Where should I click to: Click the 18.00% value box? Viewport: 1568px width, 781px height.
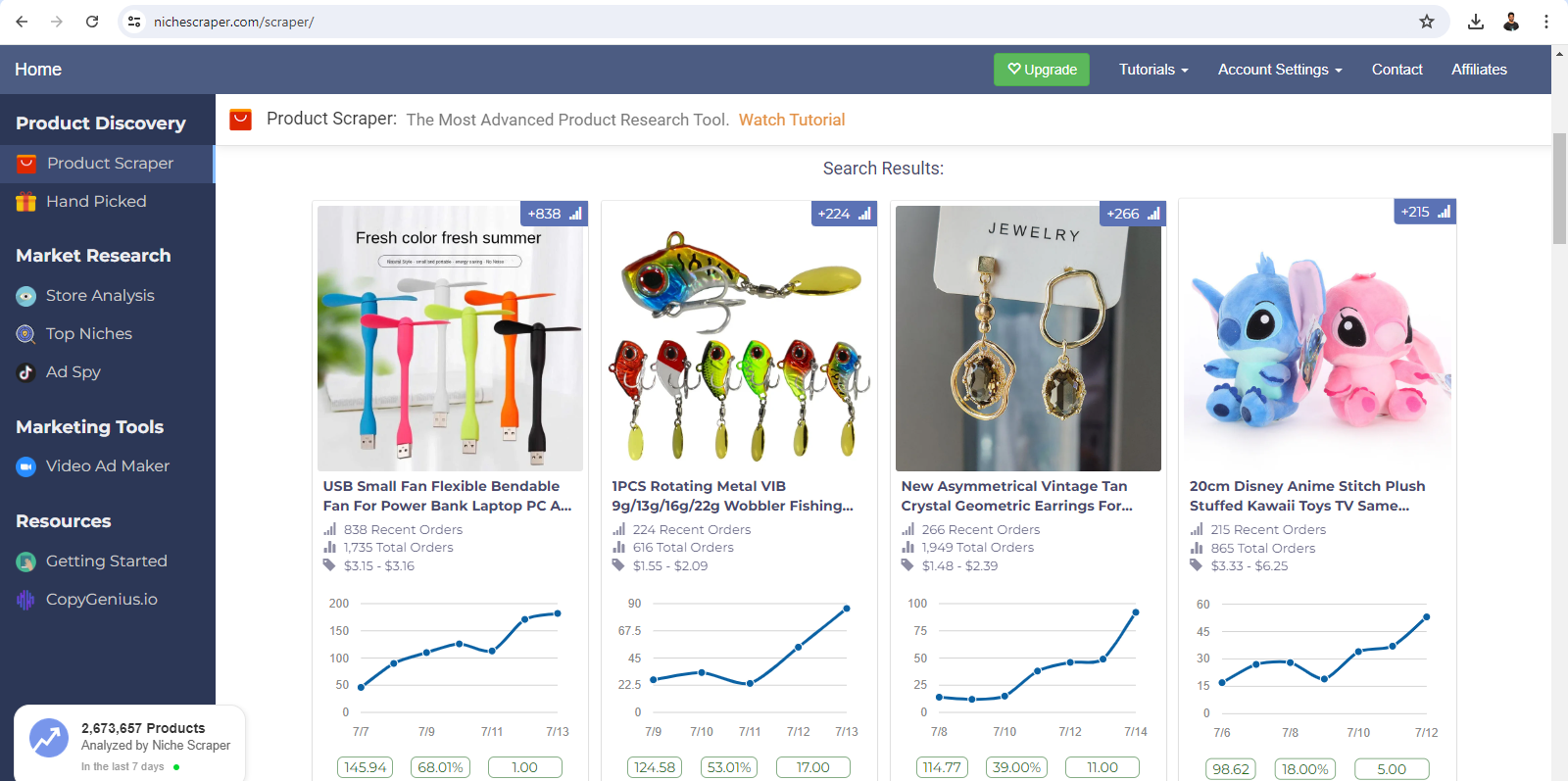click(x=1305, y=769)
